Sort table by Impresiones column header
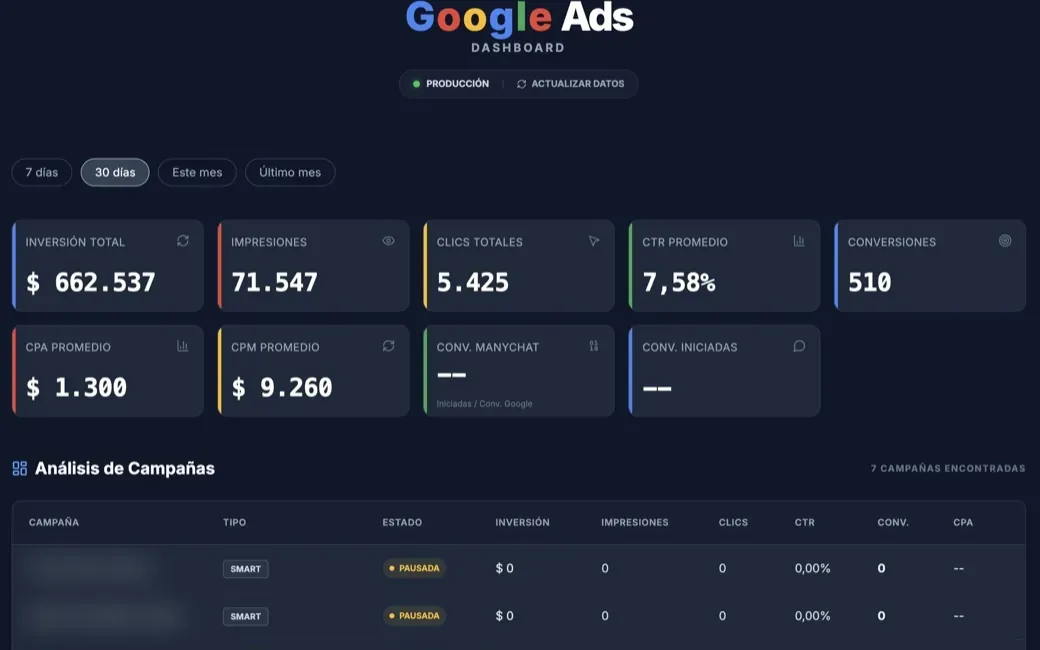 (x=635, y=522)
